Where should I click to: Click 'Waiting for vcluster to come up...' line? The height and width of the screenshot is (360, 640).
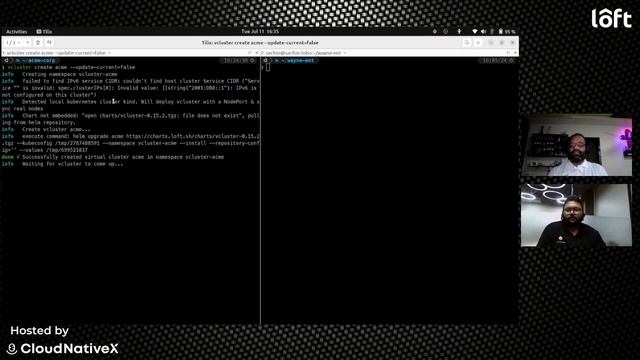(72, 164)
